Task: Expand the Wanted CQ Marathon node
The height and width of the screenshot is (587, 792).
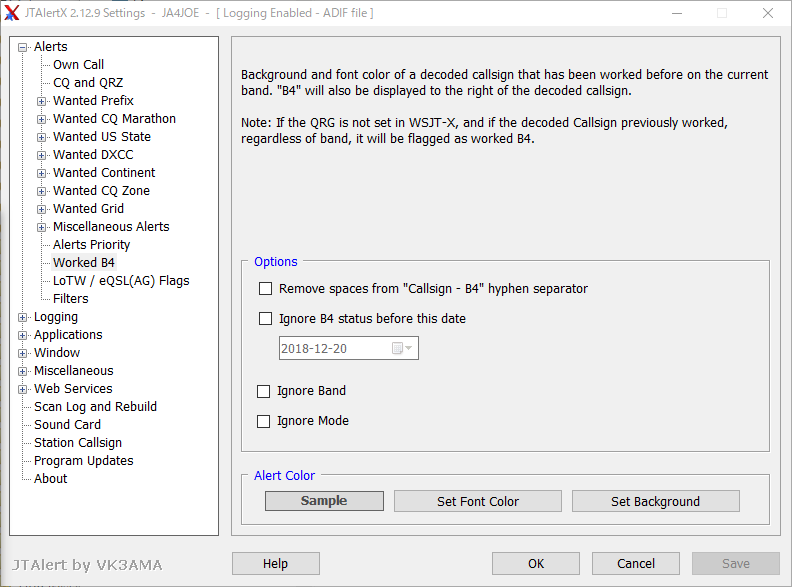Action: click(x=41, y=120)
